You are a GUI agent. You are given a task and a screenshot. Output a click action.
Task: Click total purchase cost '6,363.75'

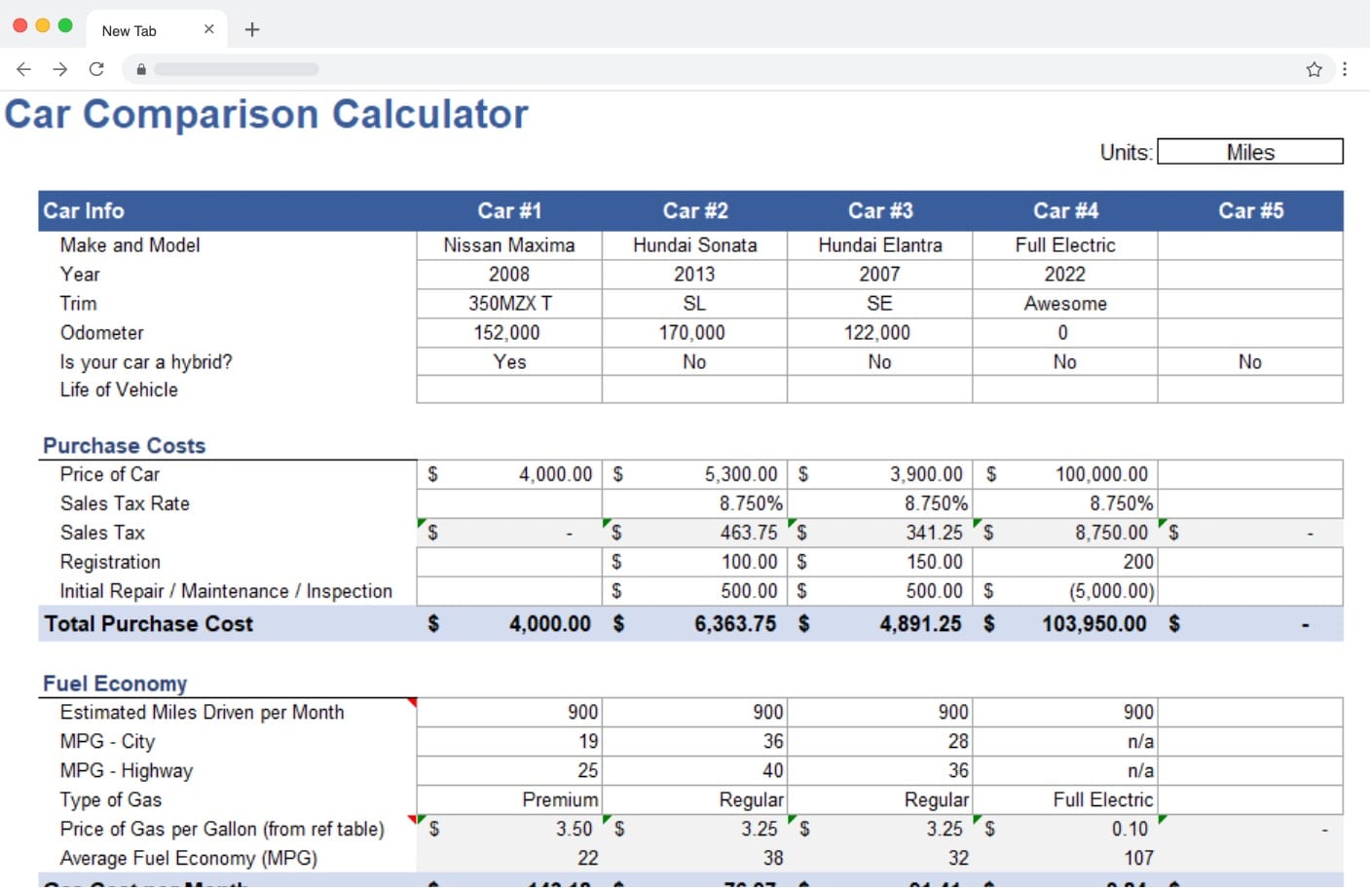[694, 624]
